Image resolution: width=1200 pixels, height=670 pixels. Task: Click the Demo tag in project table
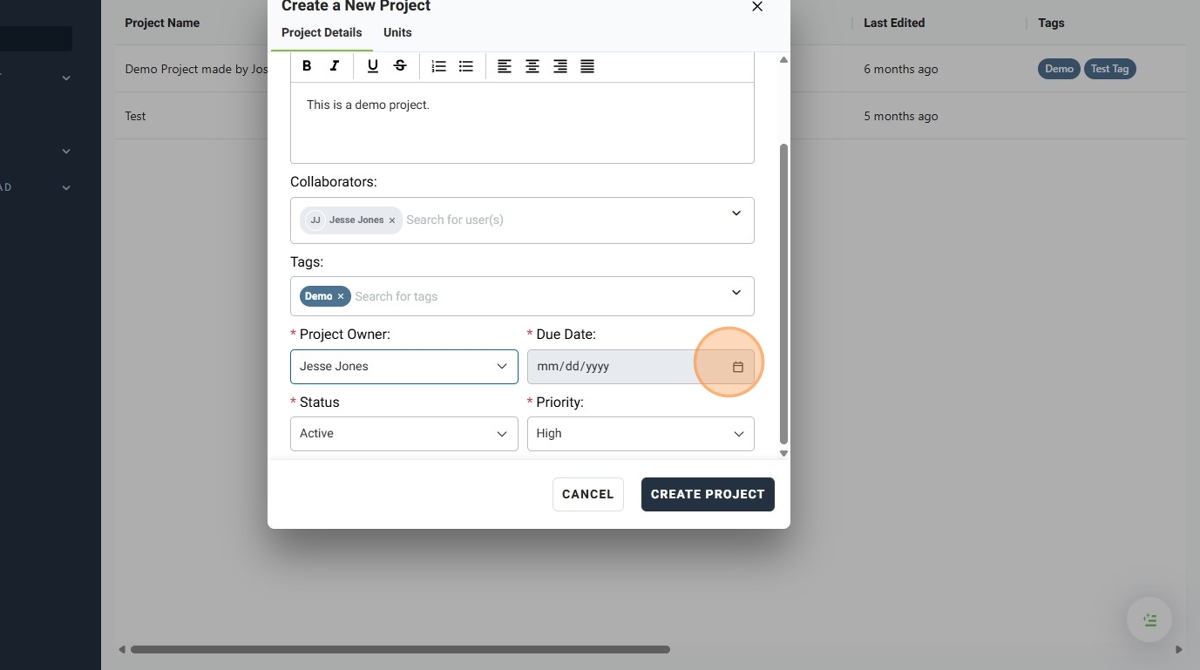1059,69
